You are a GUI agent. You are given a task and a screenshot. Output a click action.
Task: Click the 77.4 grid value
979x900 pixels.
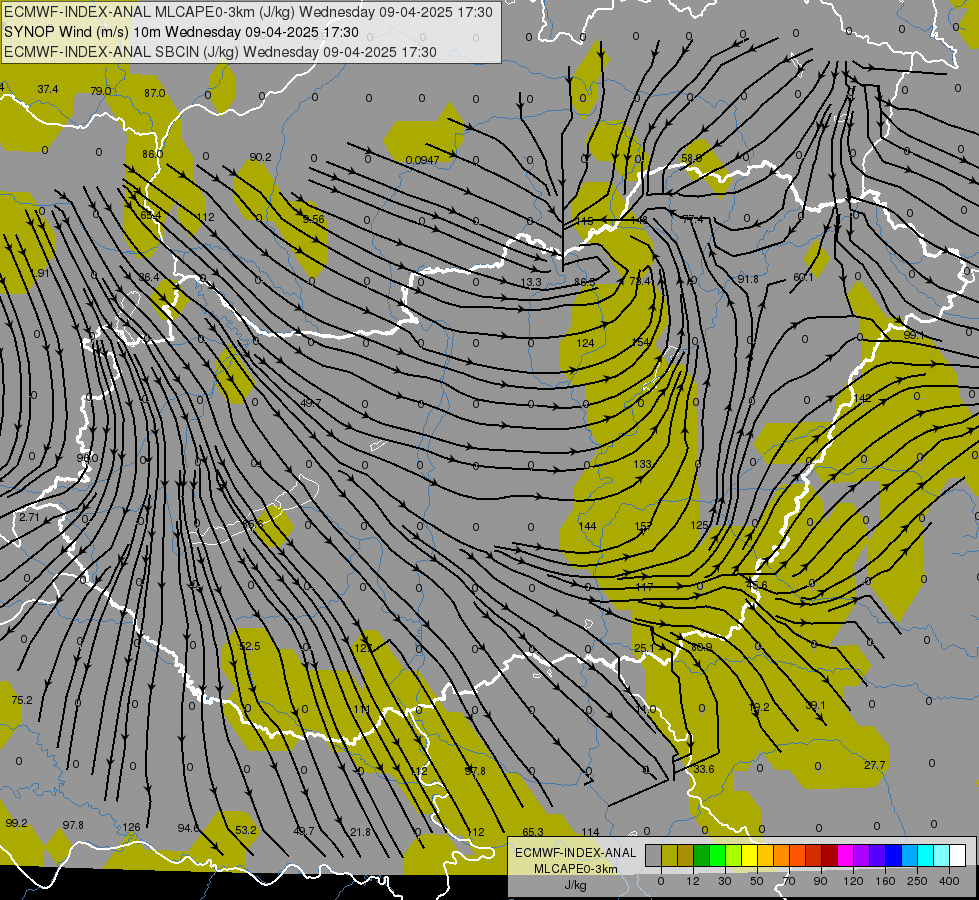click(692, 219)
